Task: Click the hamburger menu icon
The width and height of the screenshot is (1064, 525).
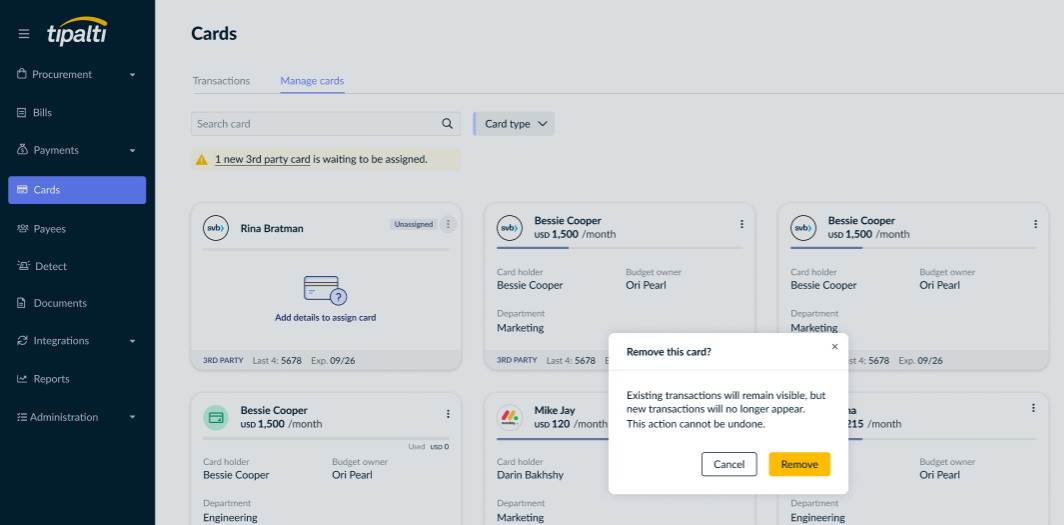Action: tap(24, 34)
